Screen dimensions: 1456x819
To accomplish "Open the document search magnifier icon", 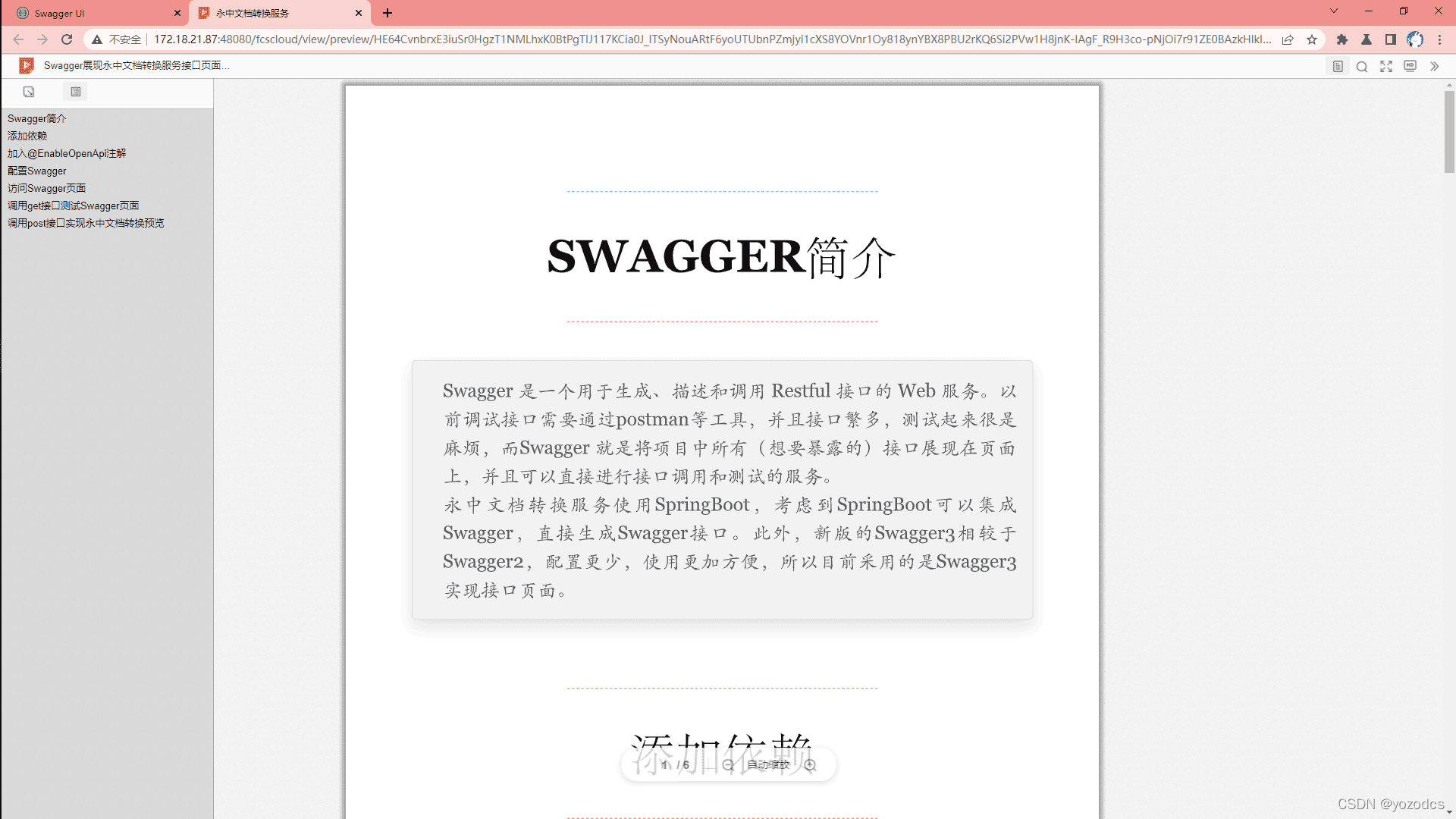I will [x=1362, y=67].
